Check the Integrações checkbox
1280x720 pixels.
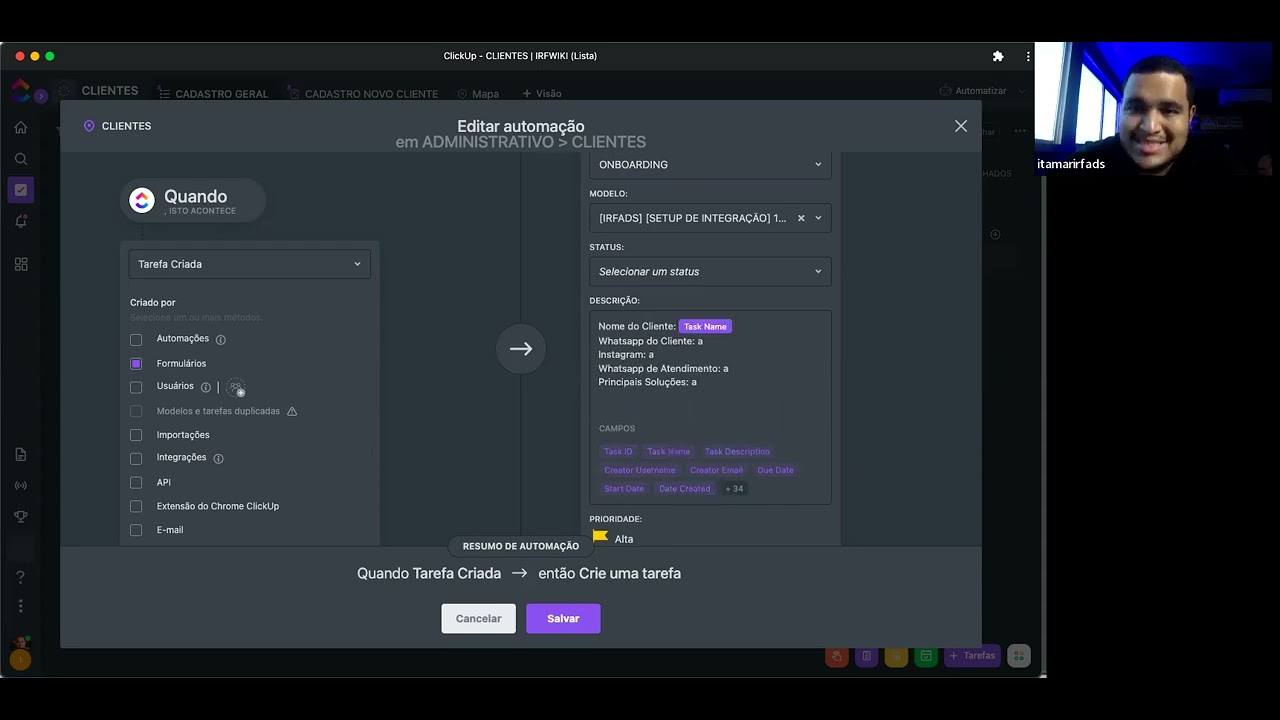[136, 459]
